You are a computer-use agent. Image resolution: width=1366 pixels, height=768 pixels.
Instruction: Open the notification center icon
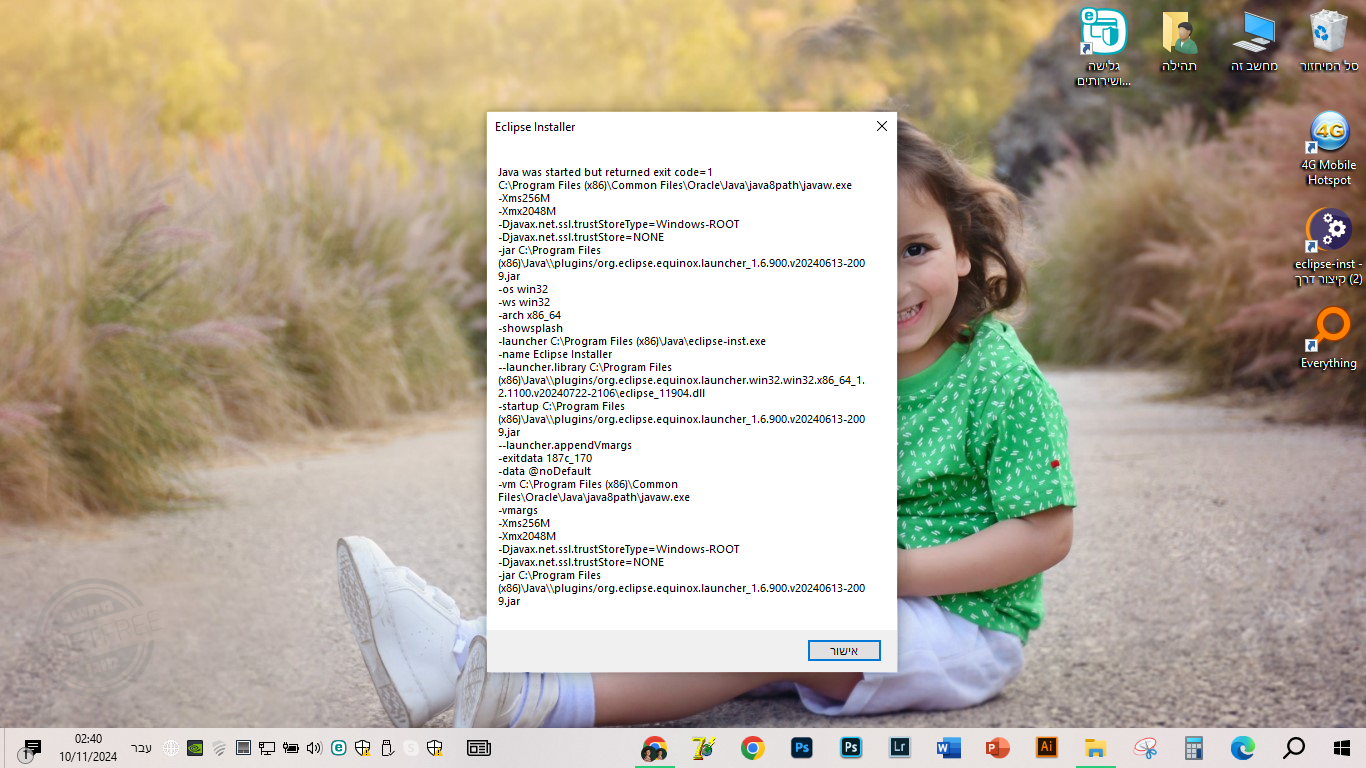click(30, 748)
